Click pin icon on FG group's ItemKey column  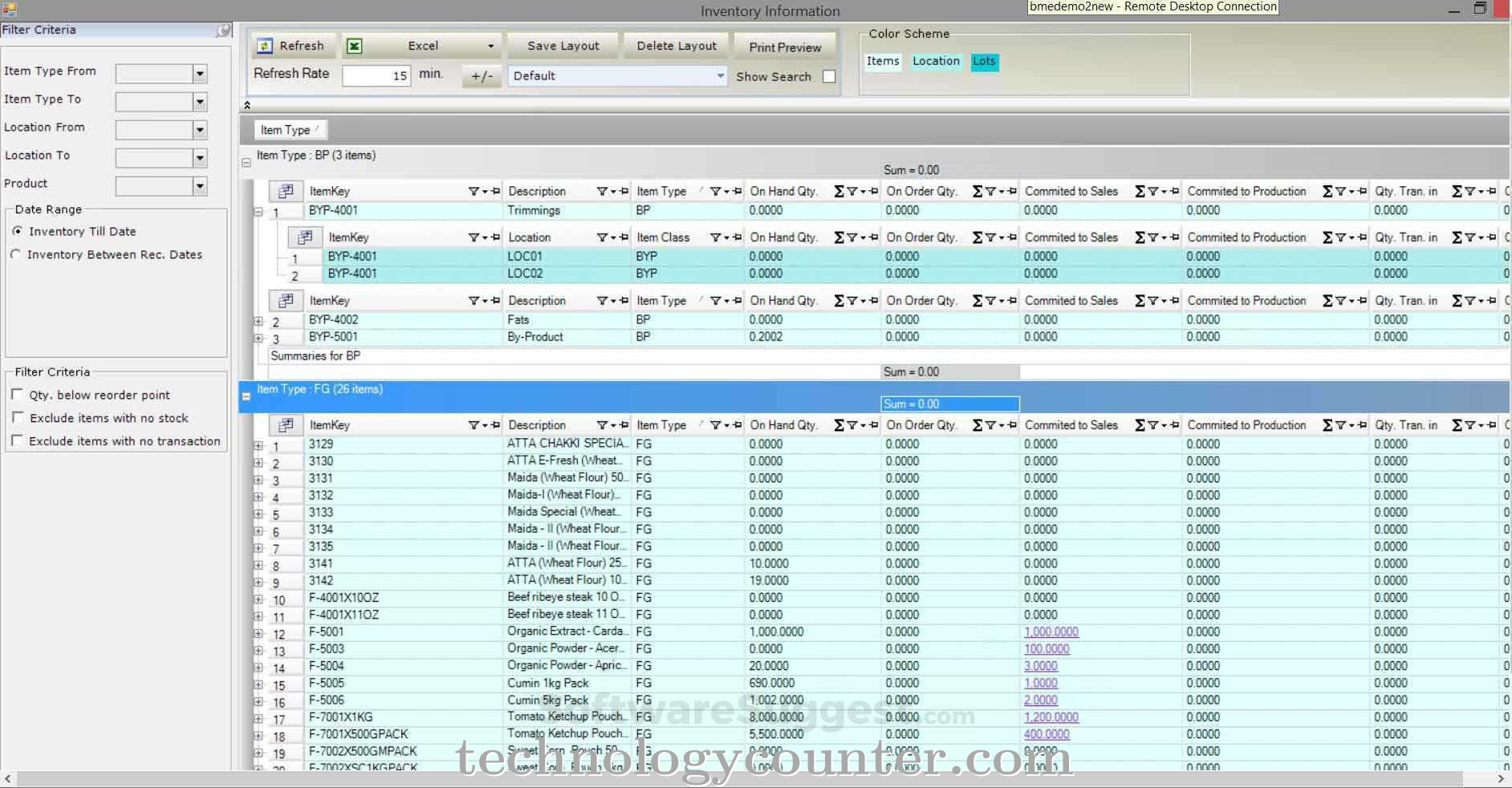pos(495,425)
